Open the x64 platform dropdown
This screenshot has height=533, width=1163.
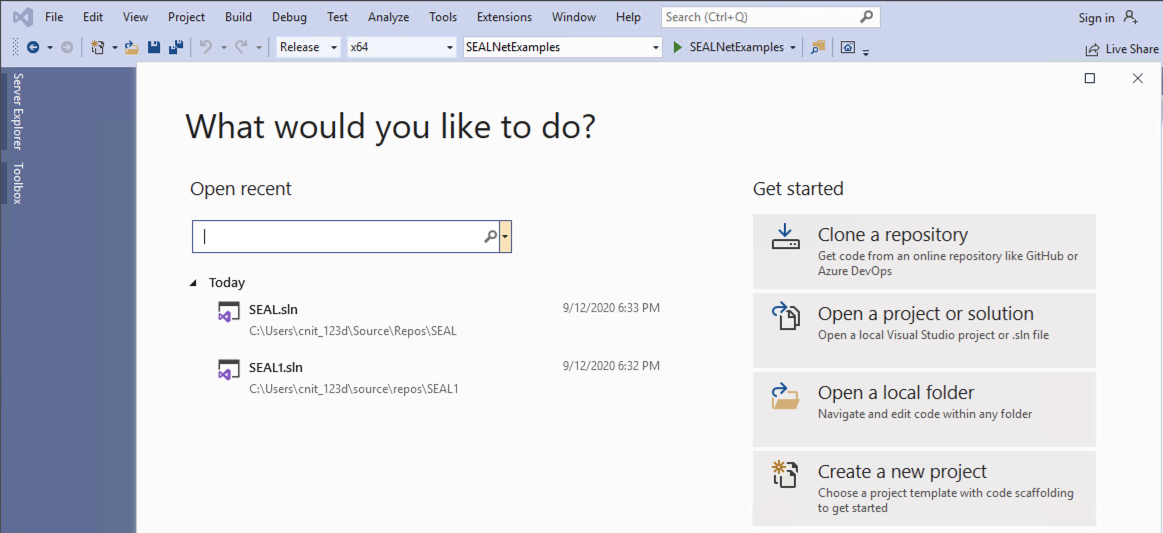point(450,47)
